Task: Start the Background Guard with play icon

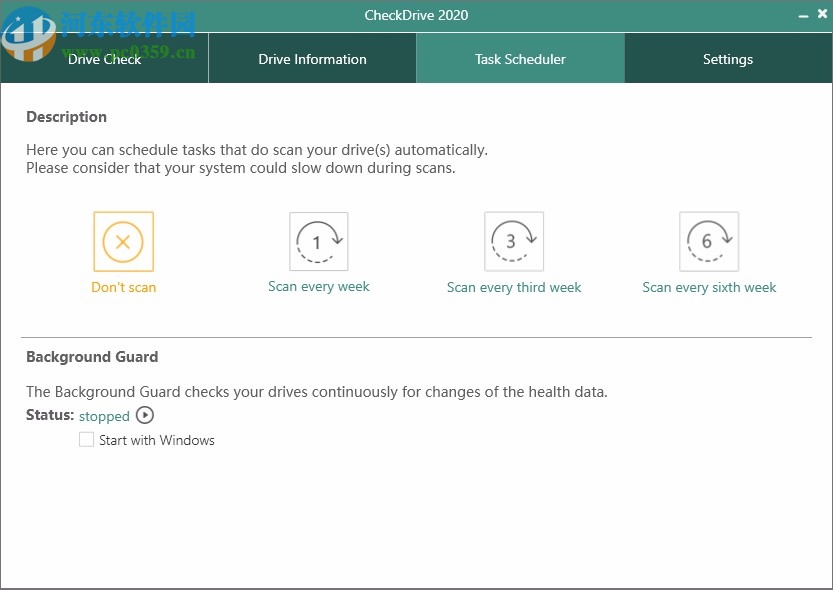Action: coord(145,415)
